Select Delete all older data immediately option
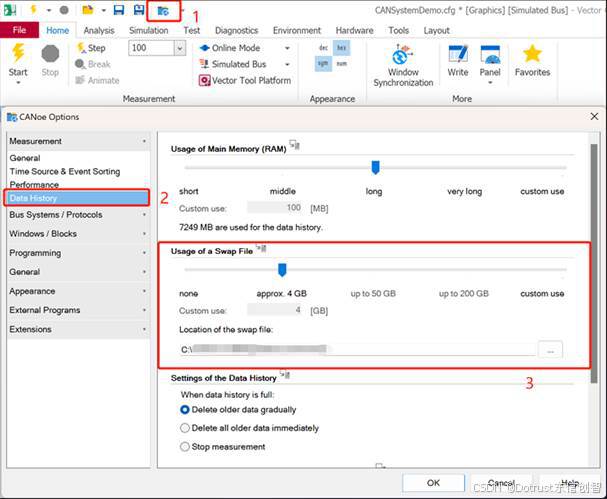 250,428
